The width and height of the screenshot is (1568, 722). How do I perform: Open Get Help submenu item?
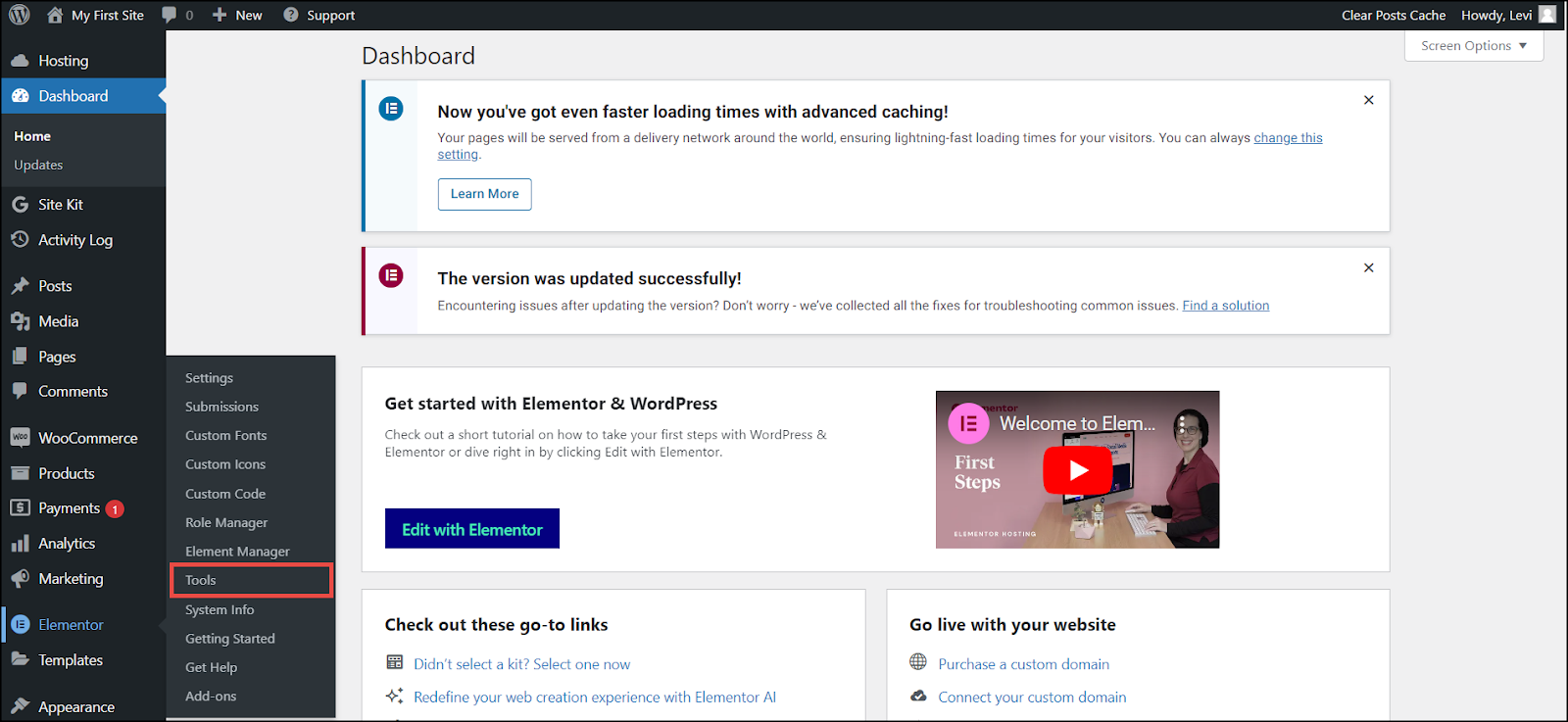(211, 667)
